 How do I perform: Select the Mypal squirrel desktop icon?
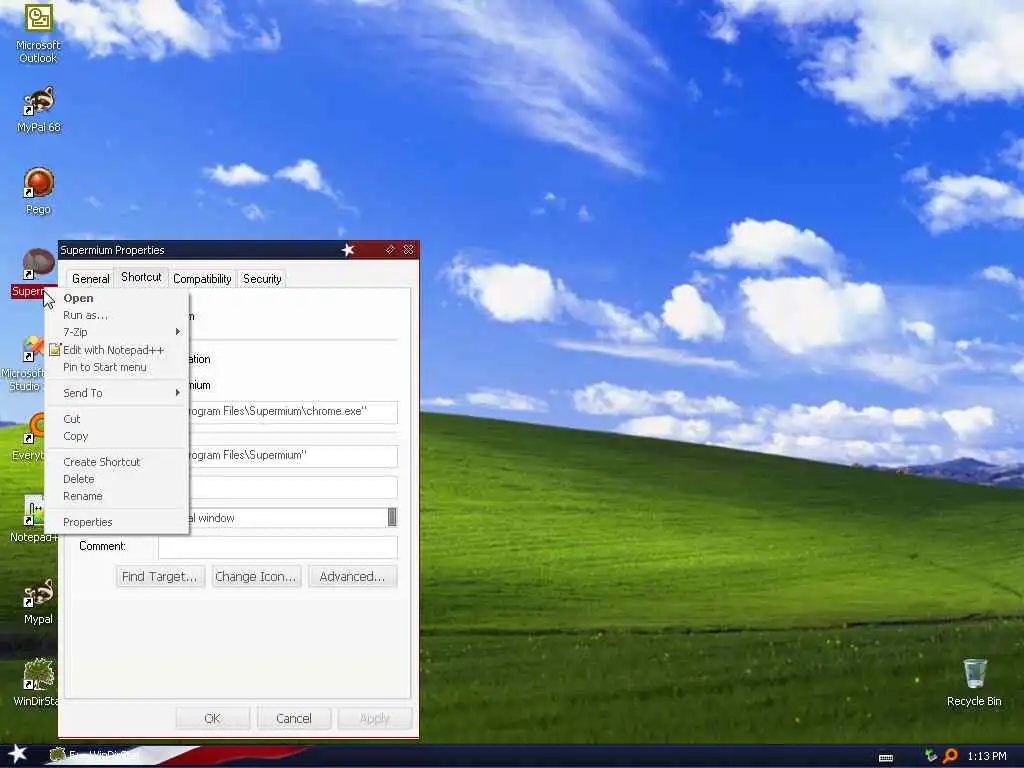click(38, 601)
